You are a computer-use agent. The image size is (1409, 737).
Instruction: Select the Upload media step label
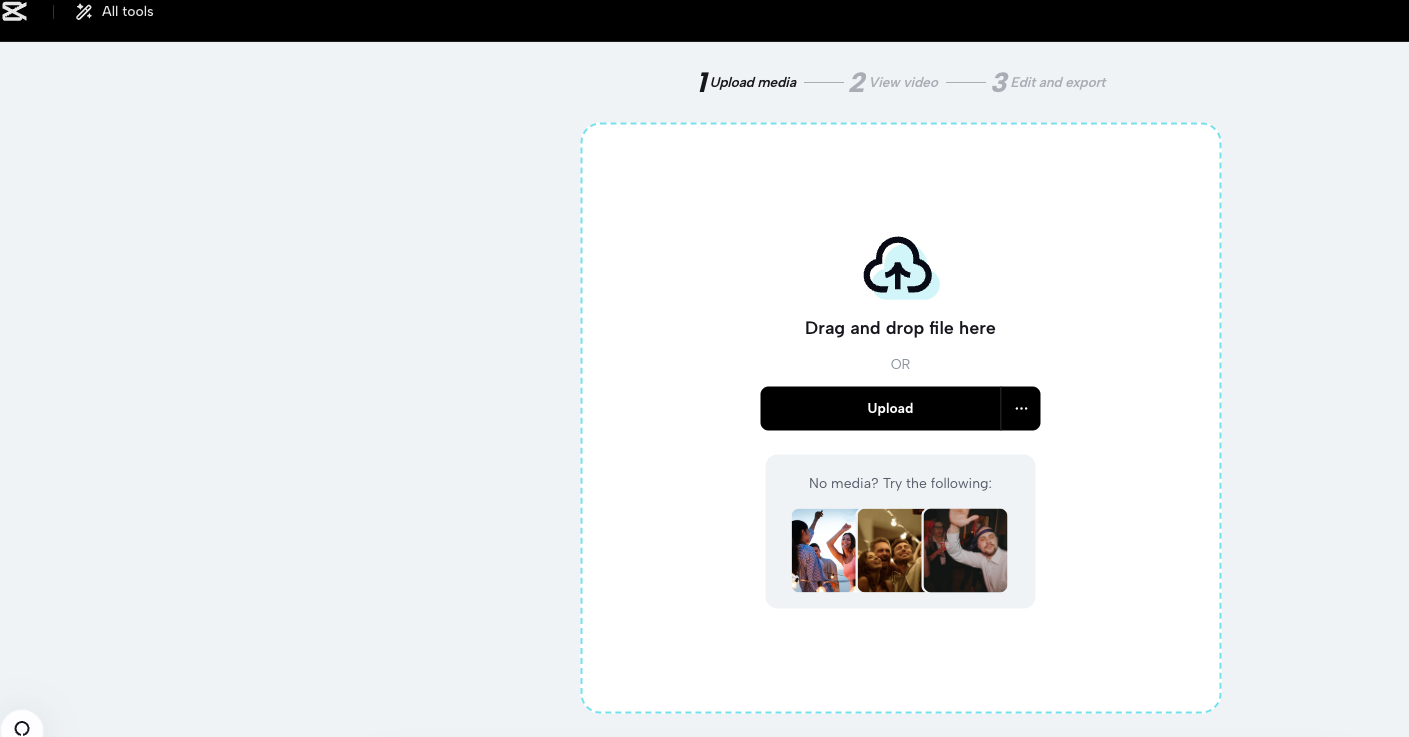(x=753, y=82)
